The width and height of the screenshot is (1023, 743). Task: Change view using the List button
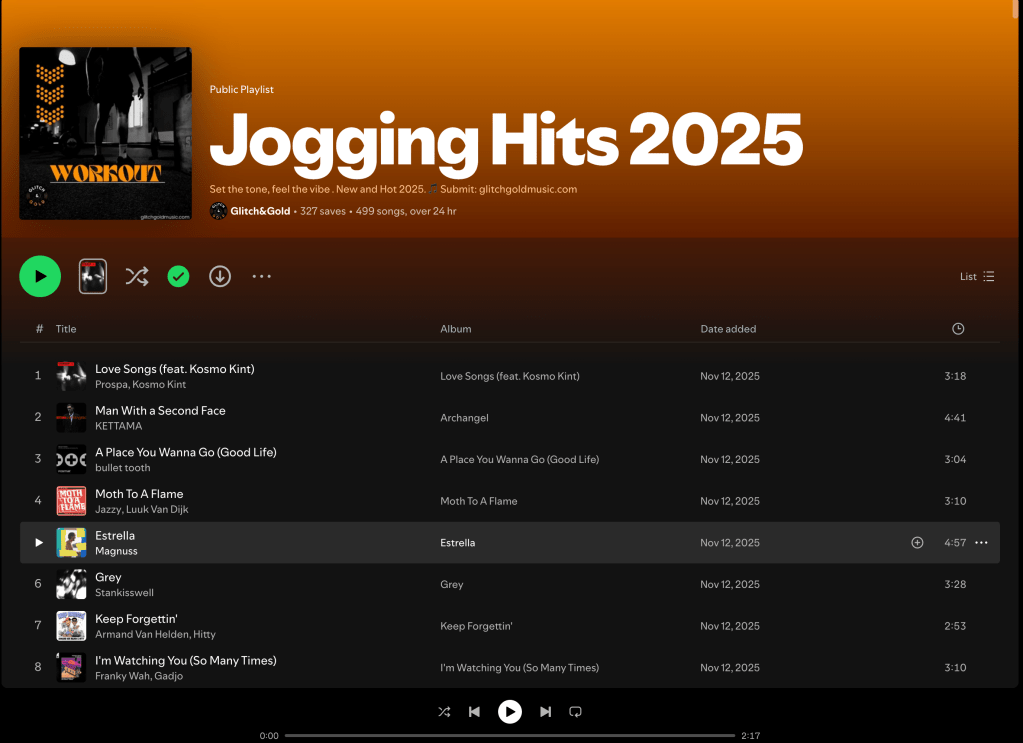[x=977, y=277]
